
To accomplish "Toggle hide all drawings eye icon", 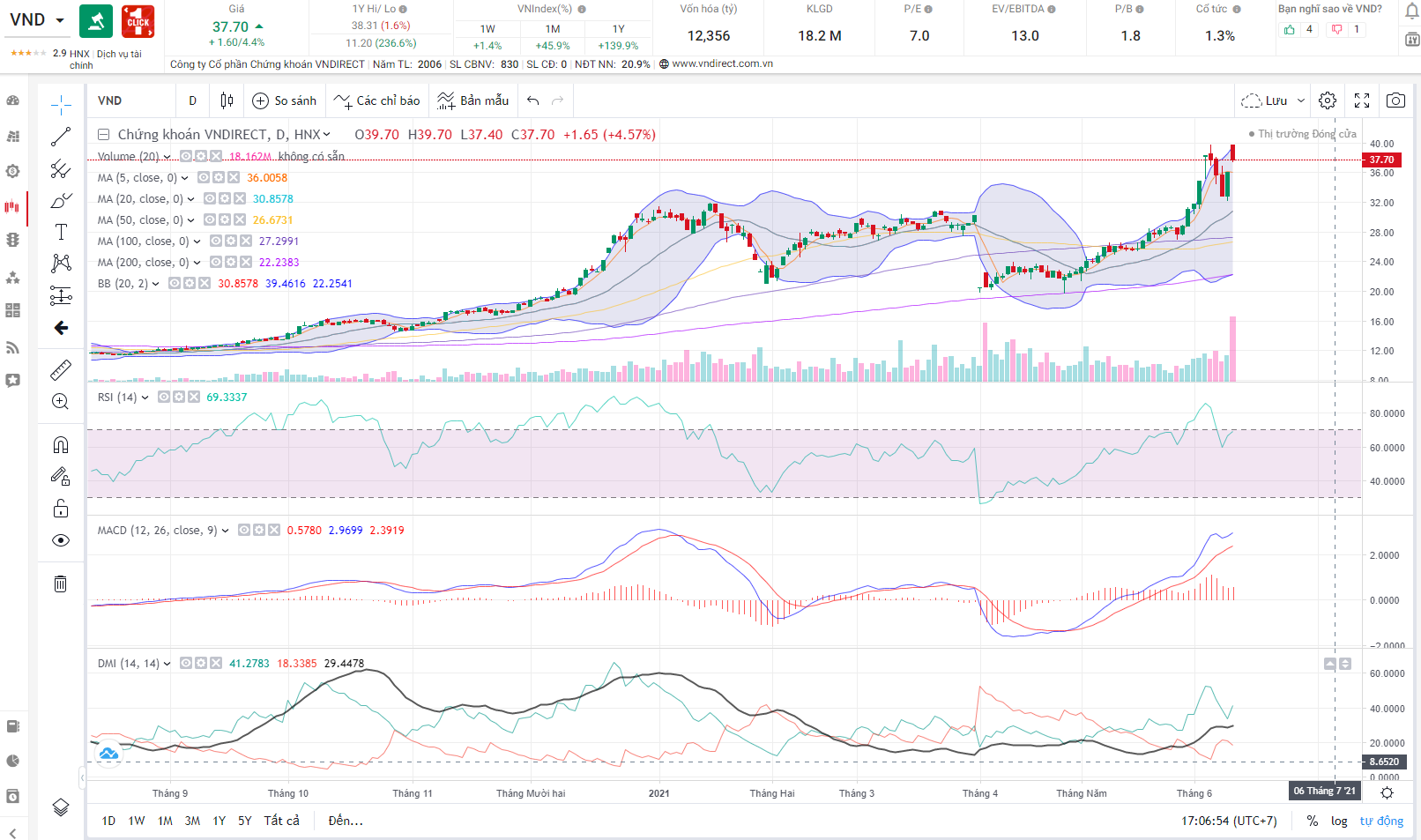I will [x=61, y=540].
